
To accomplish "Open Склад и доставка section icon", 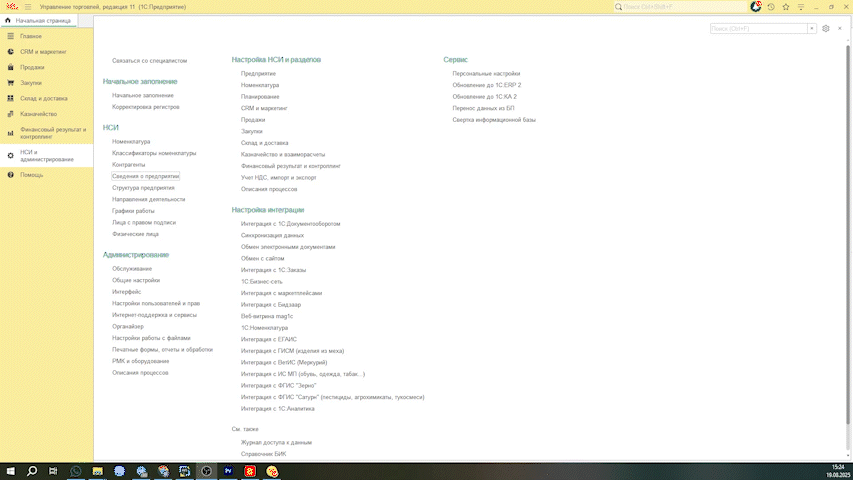I will 10,99.
